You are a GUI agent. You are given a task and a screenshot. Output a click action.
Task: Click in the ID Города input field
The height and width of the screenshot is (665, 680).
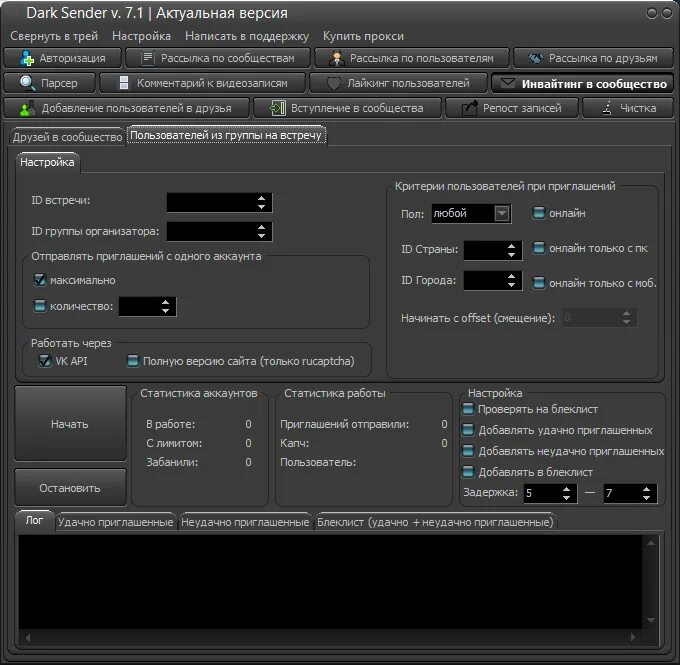pos(493,281)
